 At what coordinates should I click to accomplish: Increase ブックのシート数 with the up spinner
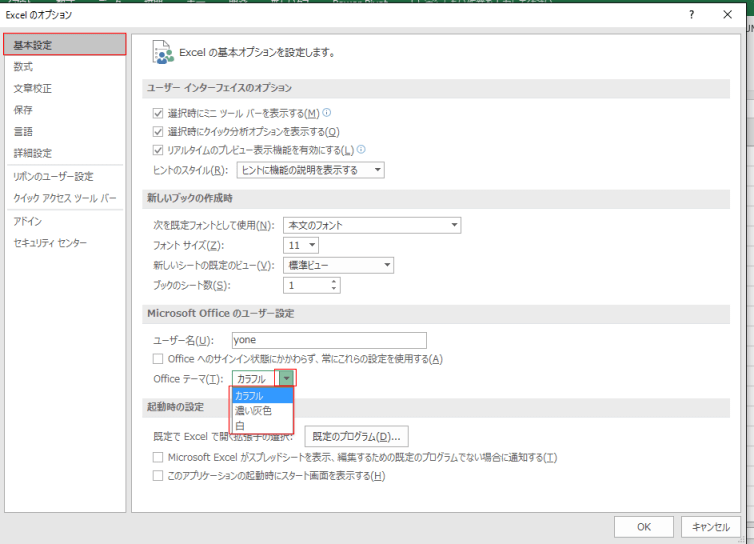click(334, 281)
